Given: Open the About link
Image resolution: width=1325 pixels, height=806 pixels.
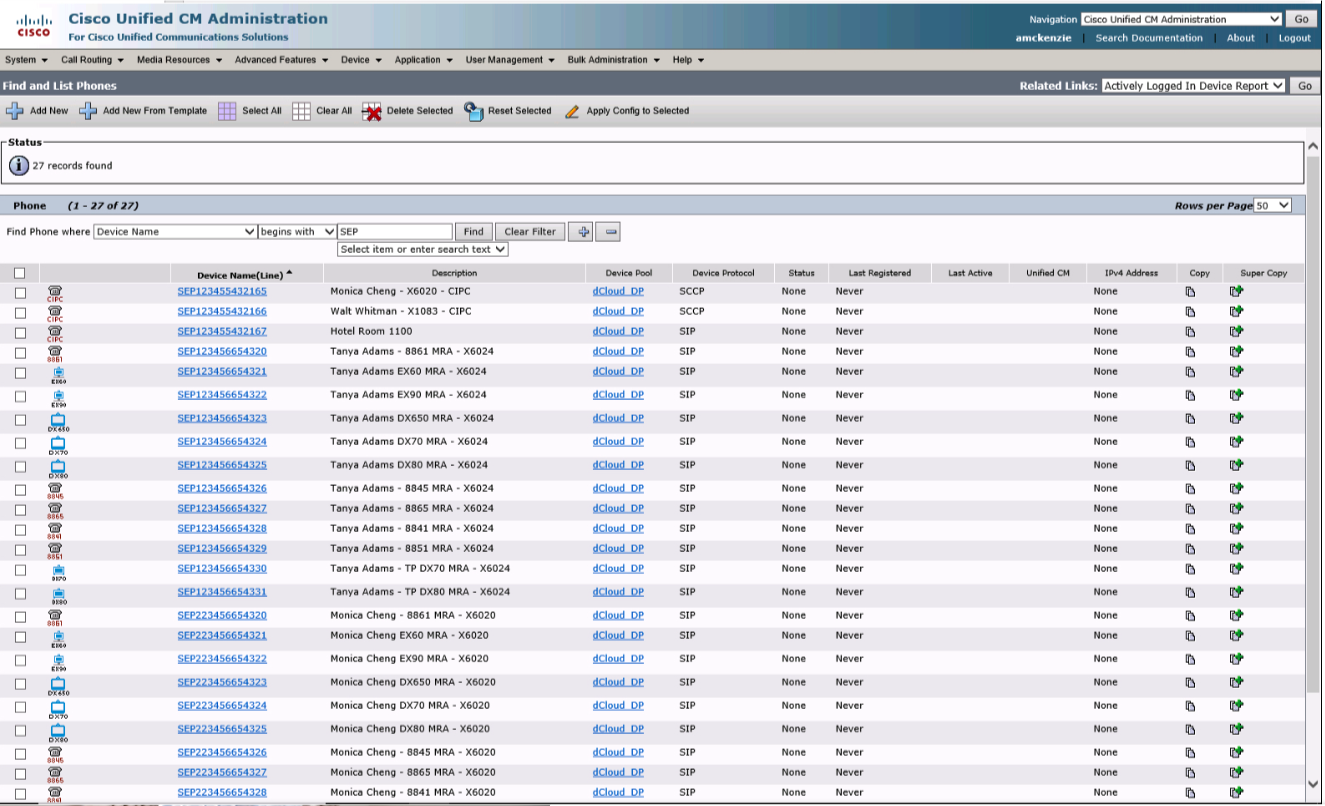Looking at the screenshot, I should tap(1240, 38).
